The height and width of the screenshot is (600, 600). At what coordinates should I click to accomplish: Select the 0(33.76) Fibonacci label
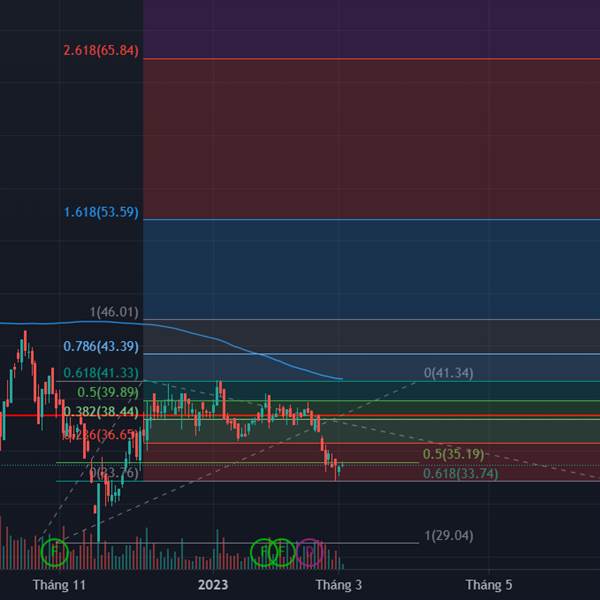tap(114, 473)
